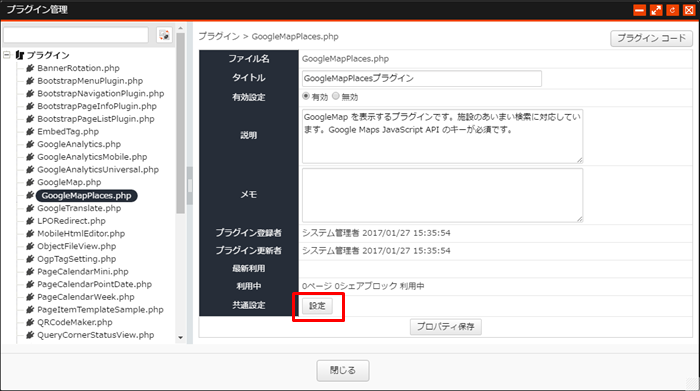This screenshot has width=700, height=391.
Task: Click the plugin icon of OgpTagSetting.php
Action: [x=30, y=259]
